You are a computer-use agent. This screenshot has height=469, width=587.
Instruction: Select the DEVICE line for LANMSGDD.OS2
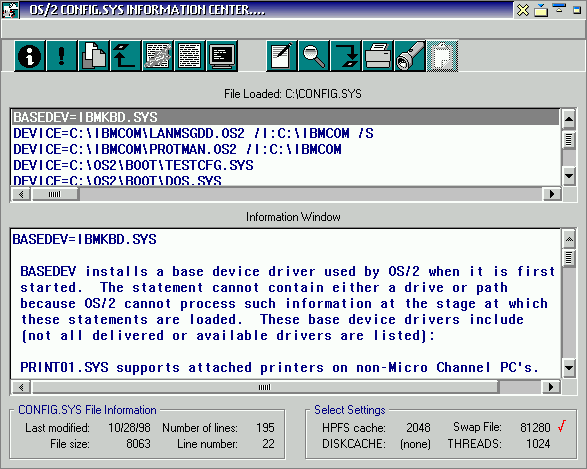click(286, 133)
